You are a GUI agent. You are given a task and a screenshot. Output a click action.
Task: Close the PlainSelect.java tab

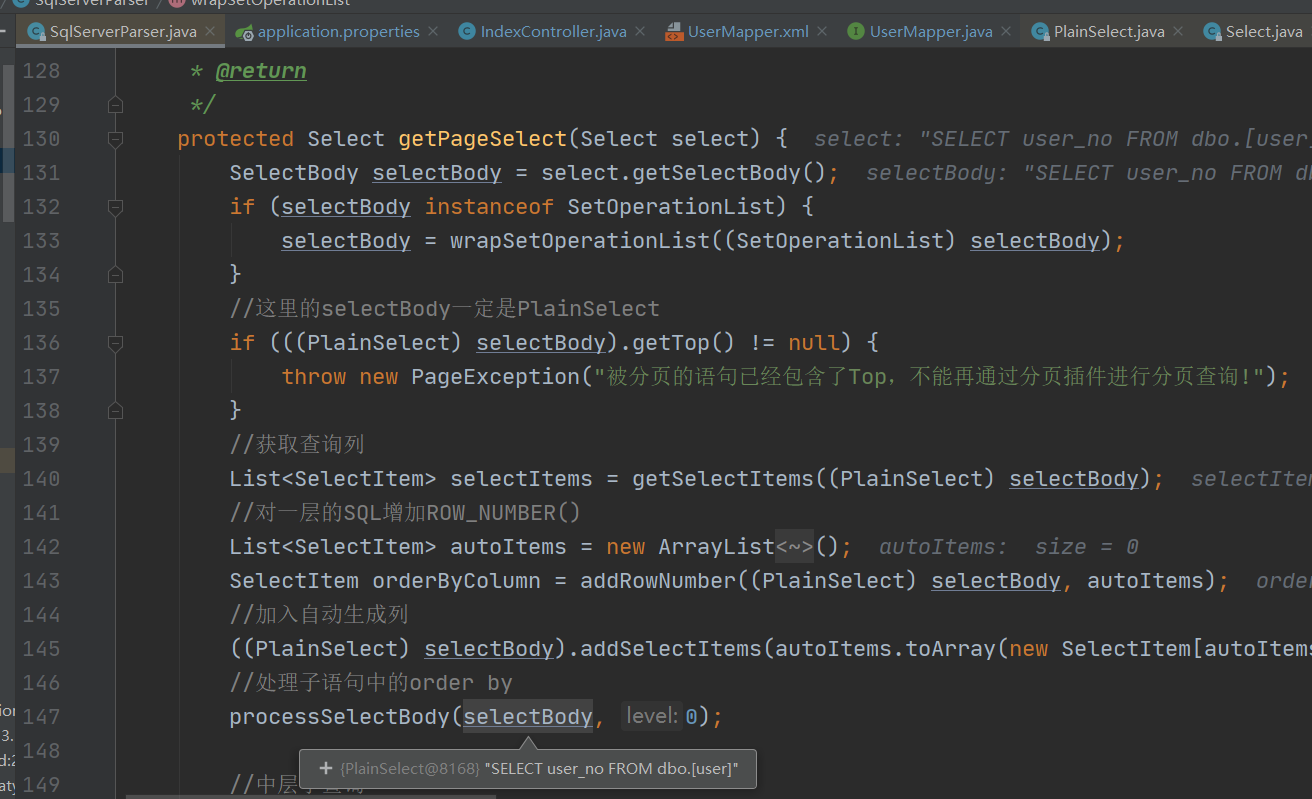coord(1178,32)
